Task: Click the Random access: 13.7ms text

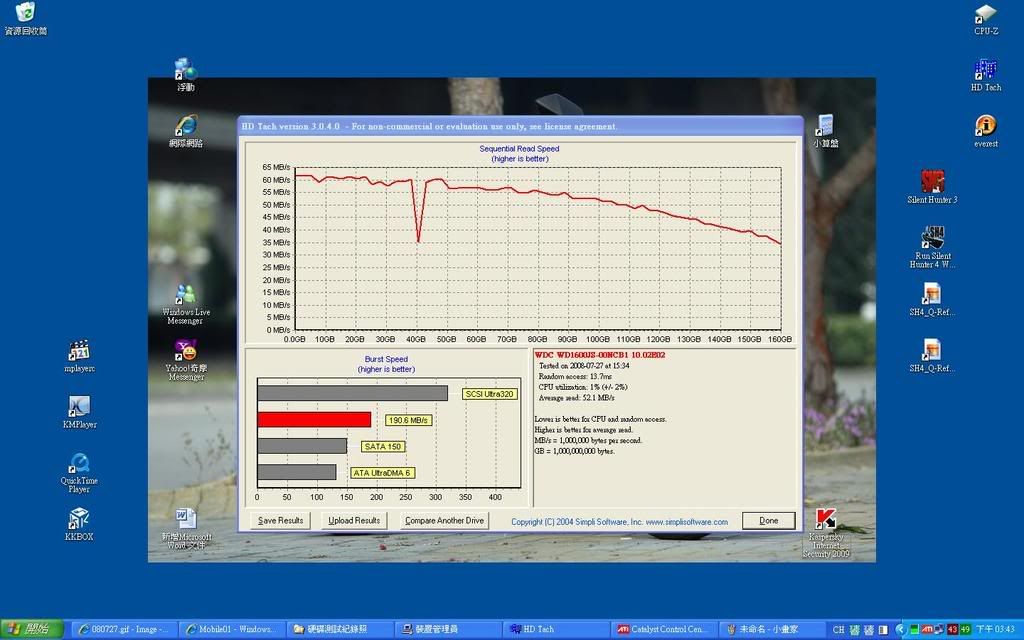Action: point(575,376)
